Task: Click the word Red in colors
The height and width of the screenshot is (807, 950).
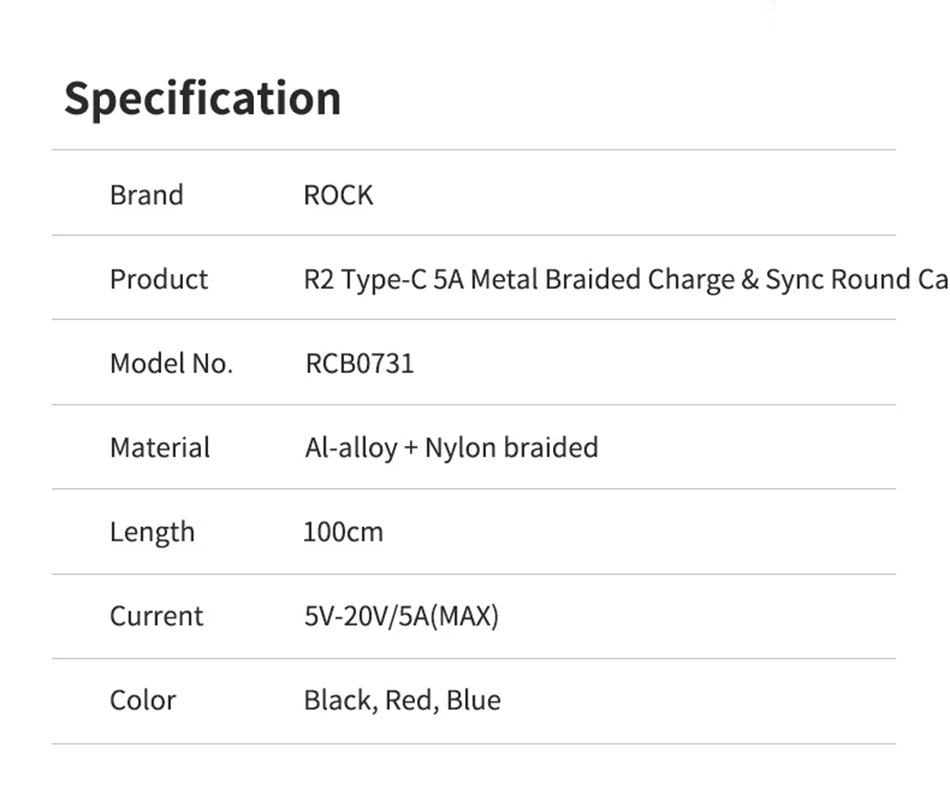Action: [x=410, y=700]
